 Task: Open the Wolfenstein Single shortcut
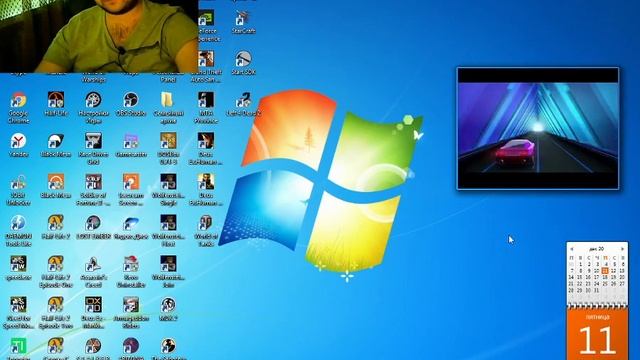[x=168, y=190]
